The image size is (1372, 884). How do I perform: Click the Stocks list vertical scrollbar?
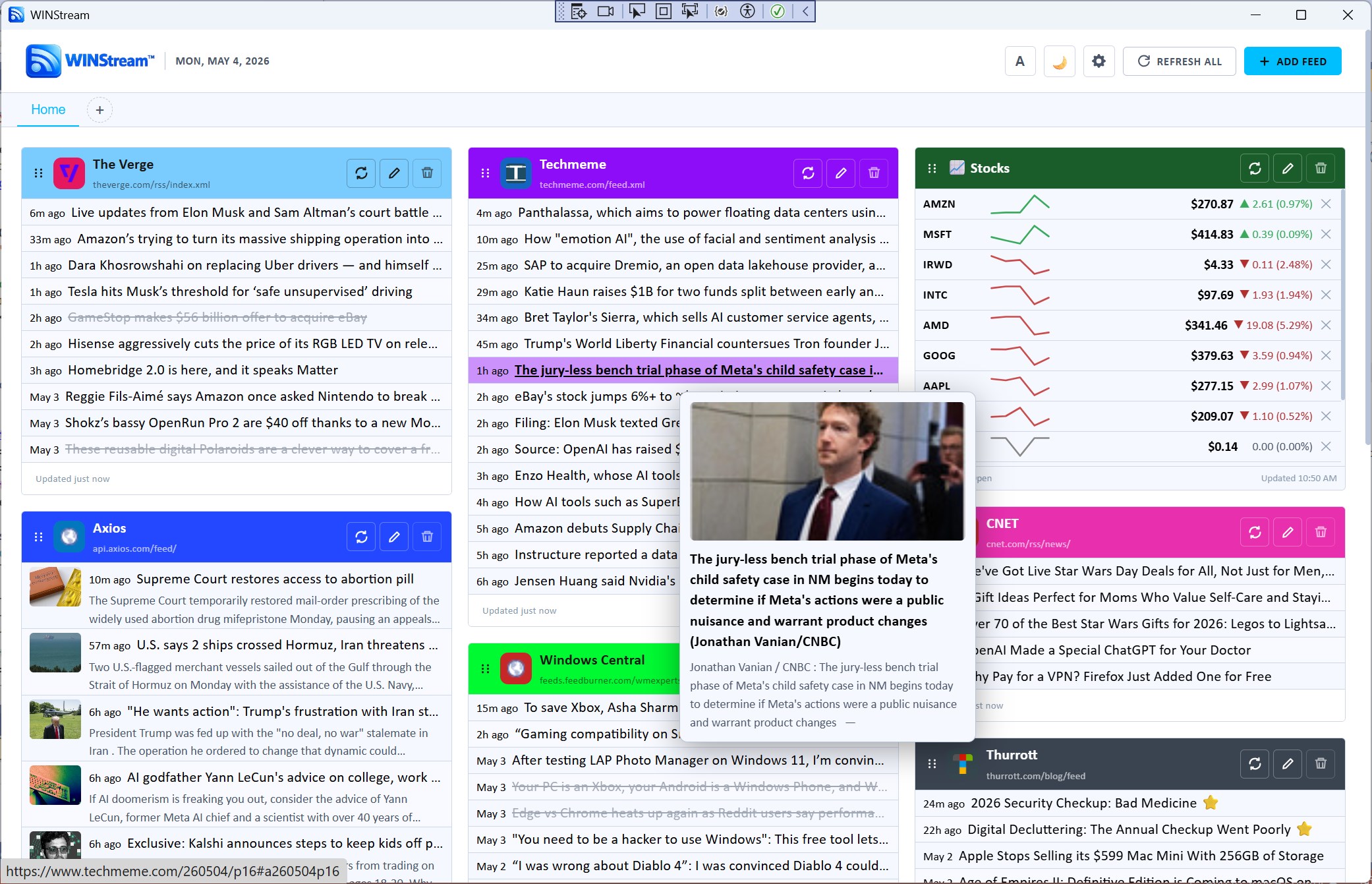1342,295
